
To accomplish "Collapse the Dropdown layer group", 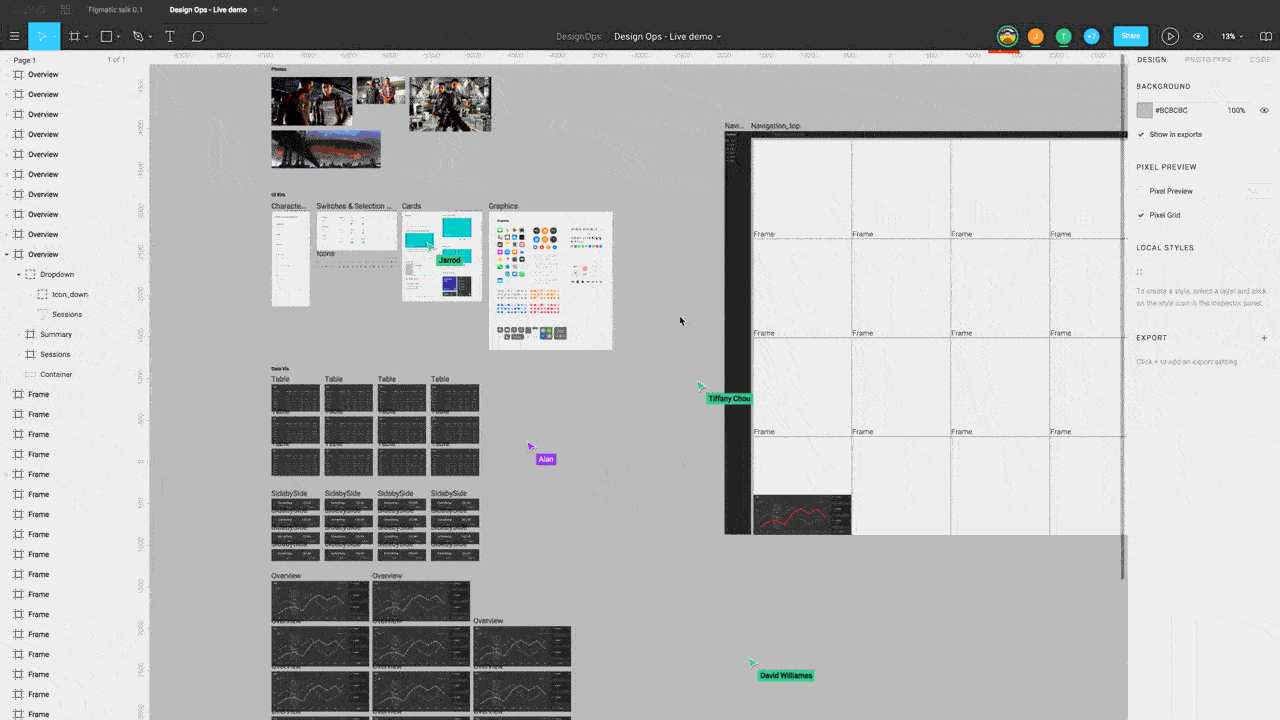I will click(x=19, y=274).
